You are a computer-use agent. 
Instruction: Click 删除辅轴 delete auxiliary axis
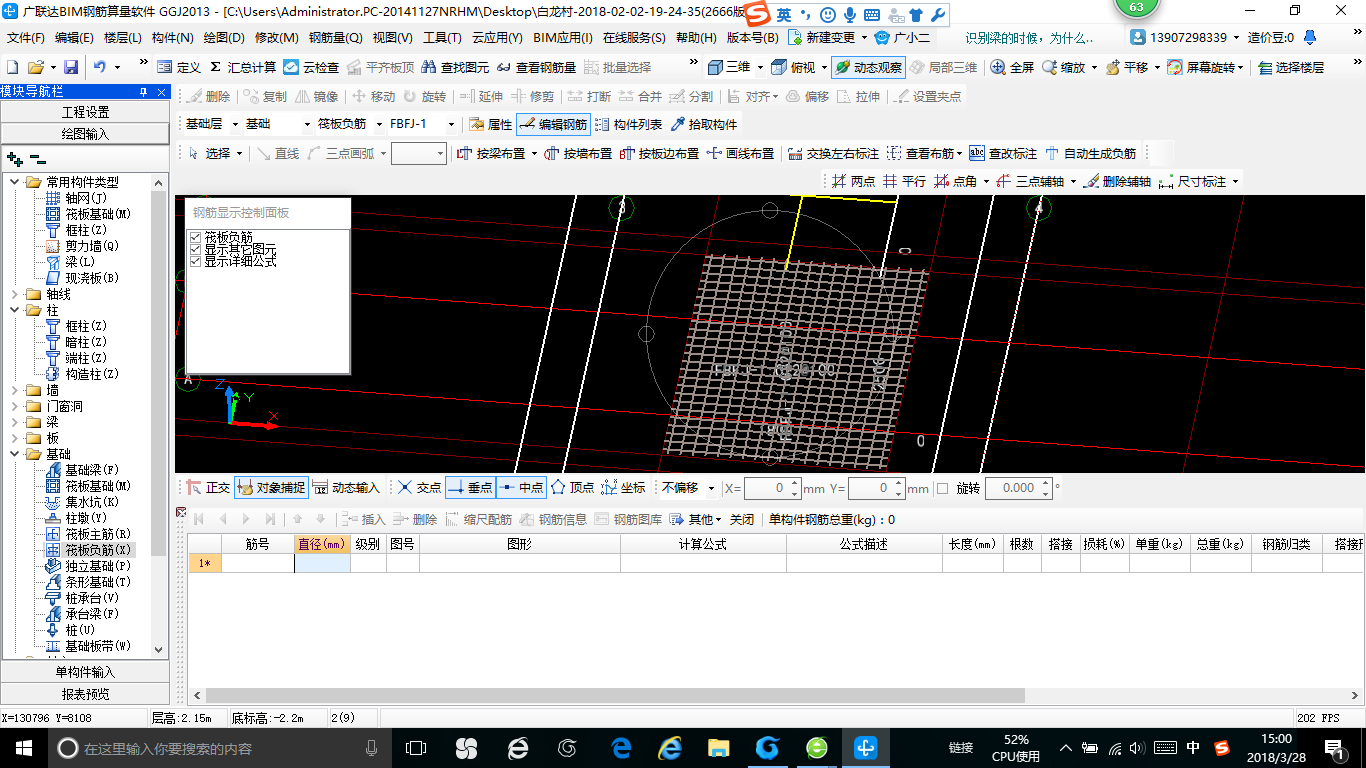[1117, 181]
